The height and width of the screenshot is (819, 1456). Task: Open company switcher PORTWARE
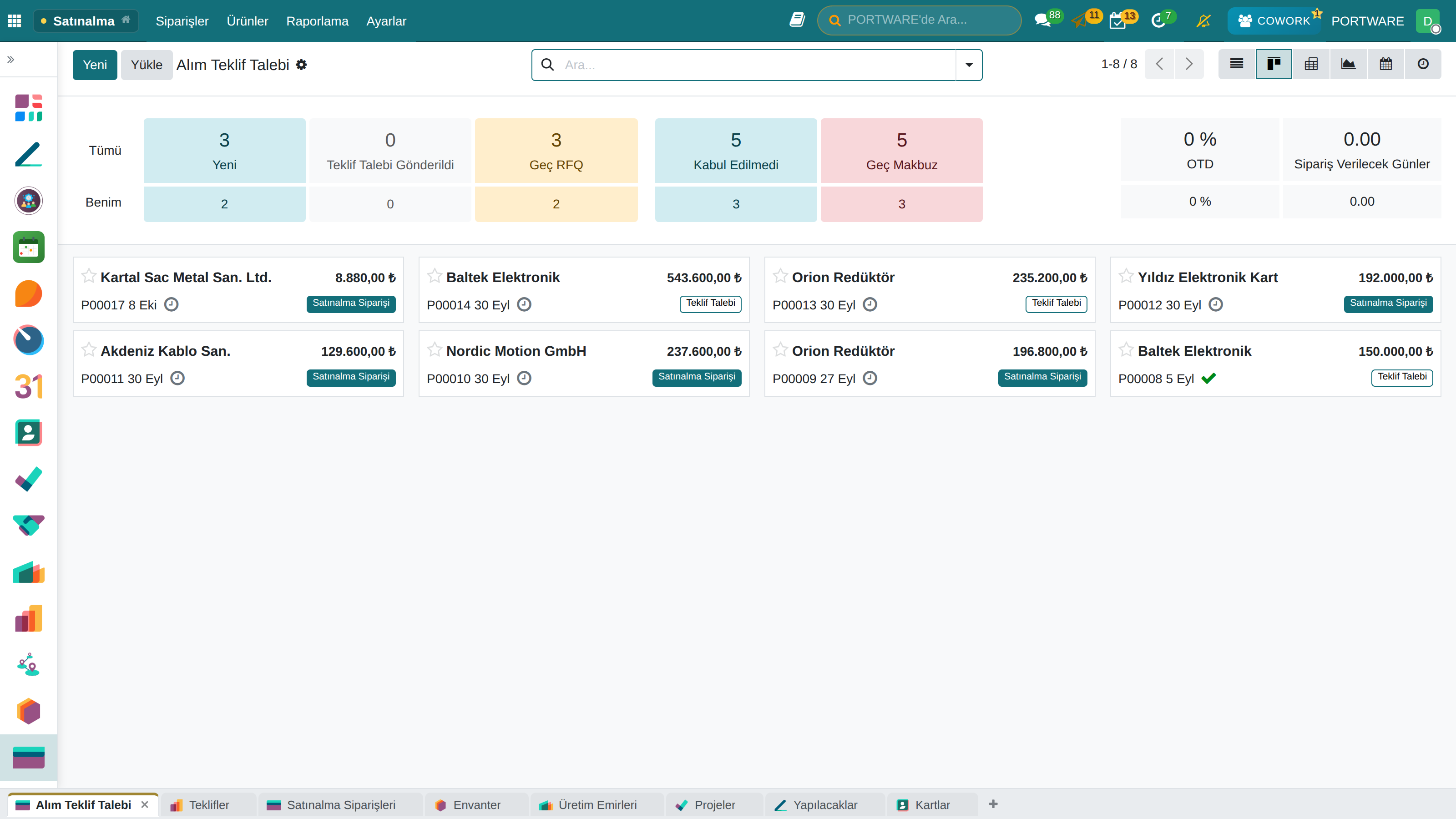click(1367, 21)
